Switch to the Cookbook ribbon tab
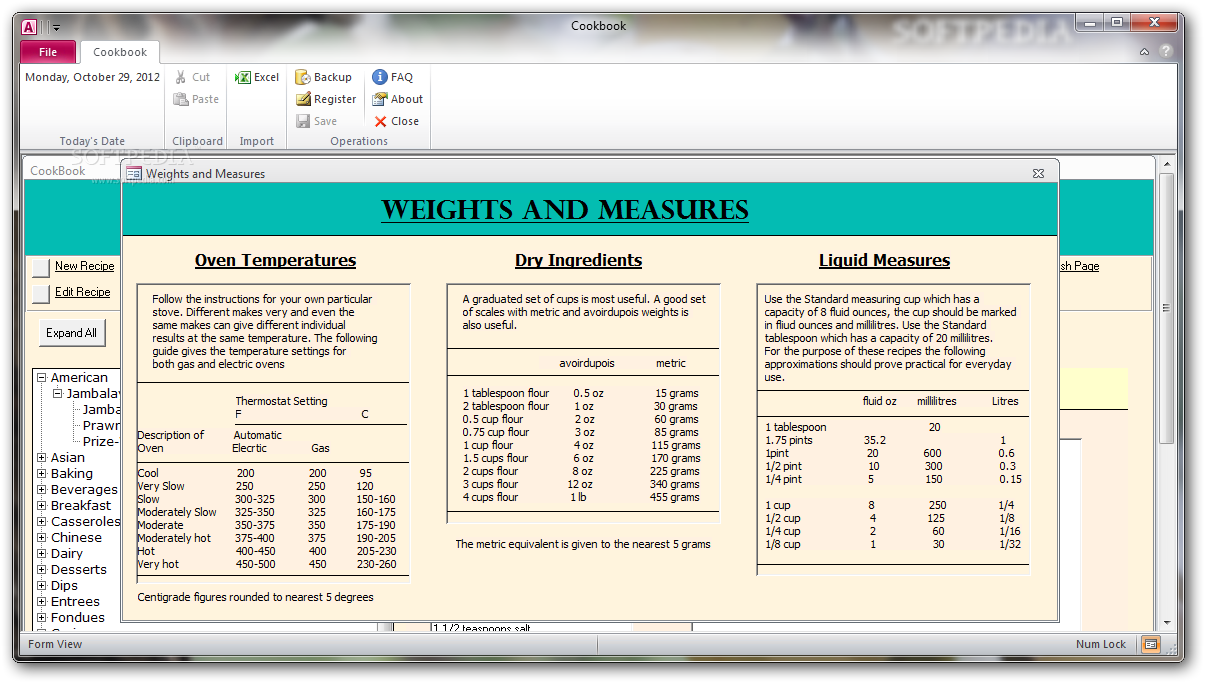Screen dimensions: 1205x683 (120, 52)
